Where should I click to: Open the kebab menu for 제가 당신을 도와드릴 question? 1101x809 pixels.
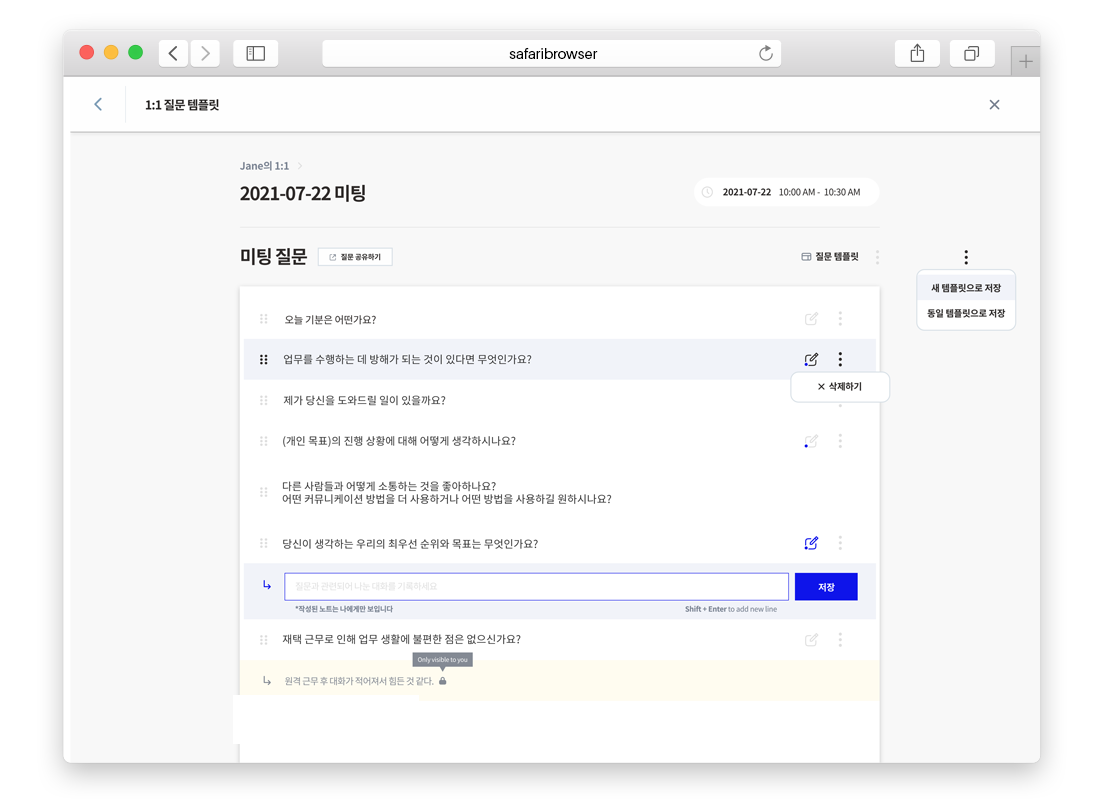[840, 399]
